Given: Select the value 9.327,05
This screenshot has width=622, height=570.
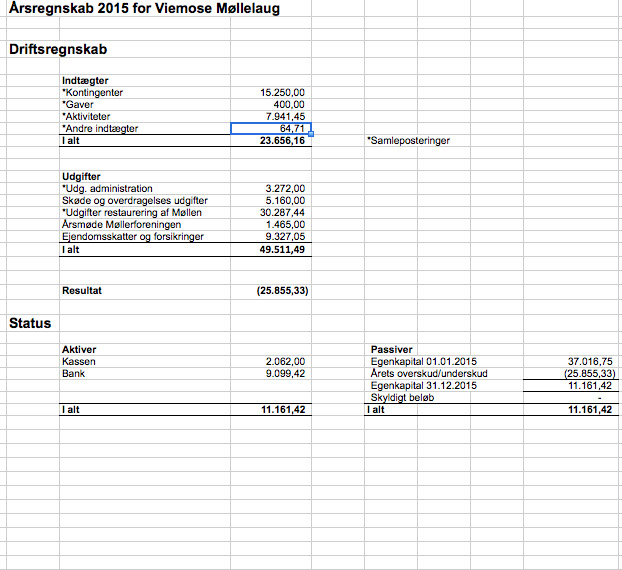Looking at the screenshot, I should point(285,236).
